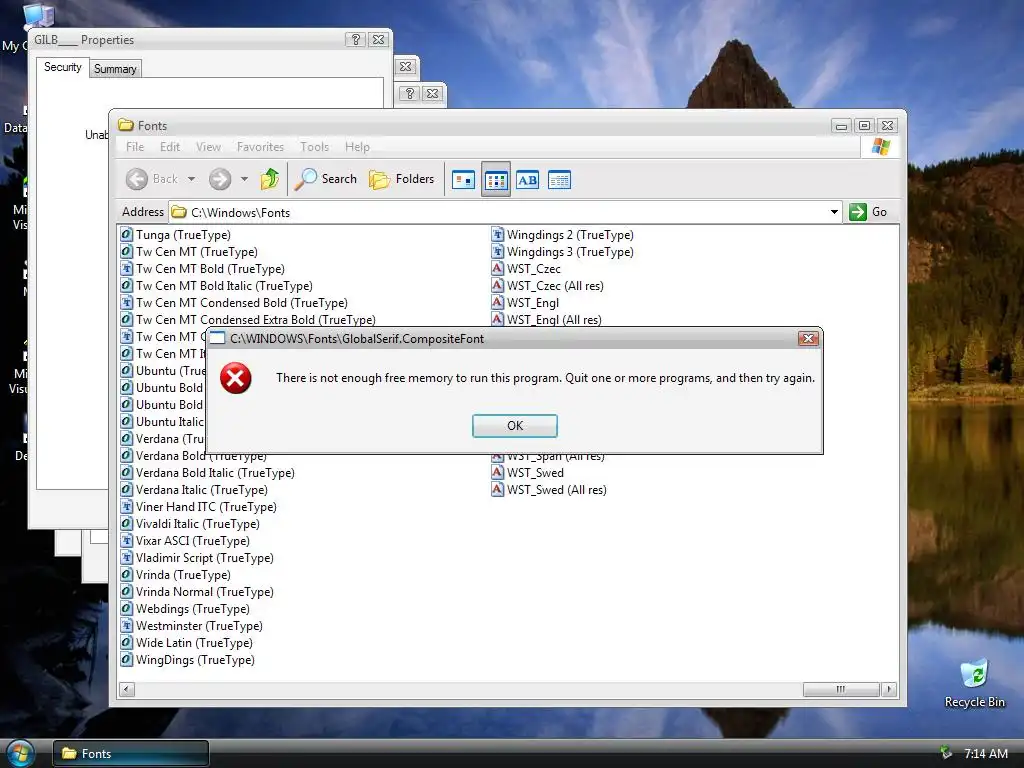This screenshot has width=1024, height=768.
Task: Click the Forward arrow icon
Action: 220,179
